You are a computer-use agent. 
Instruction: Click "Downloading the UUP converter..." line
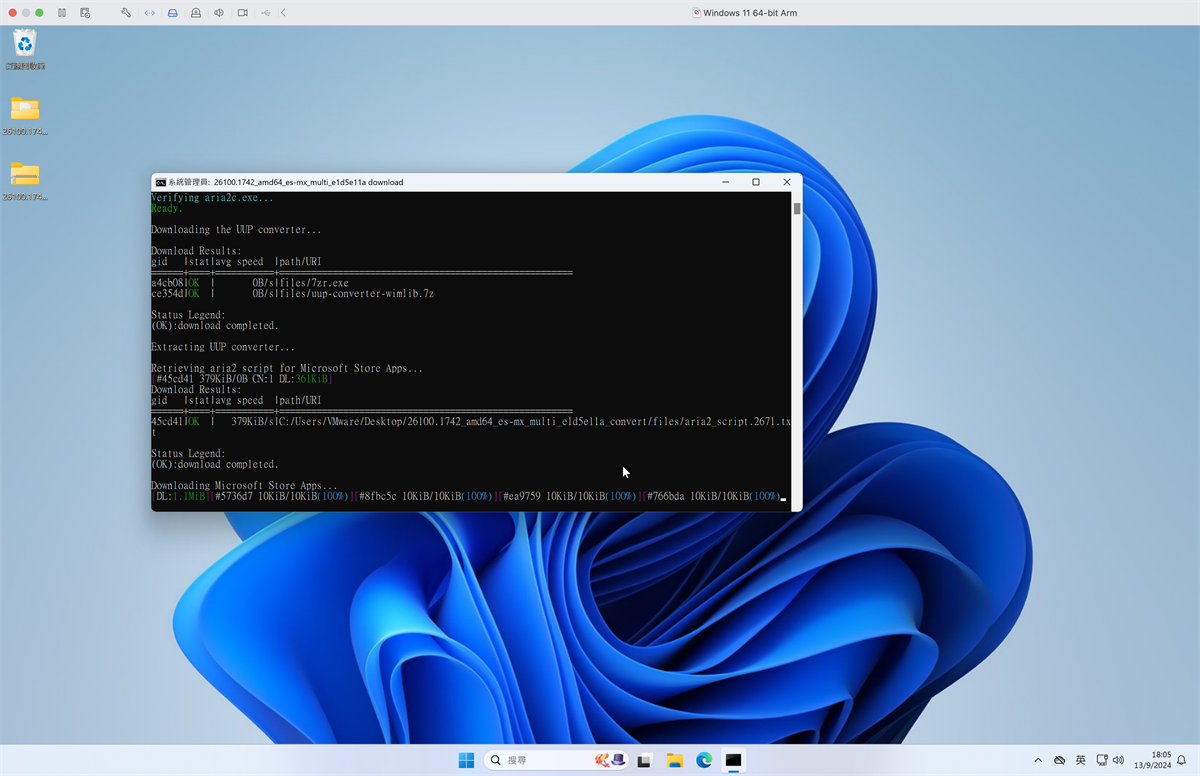(x=236, y=230)
